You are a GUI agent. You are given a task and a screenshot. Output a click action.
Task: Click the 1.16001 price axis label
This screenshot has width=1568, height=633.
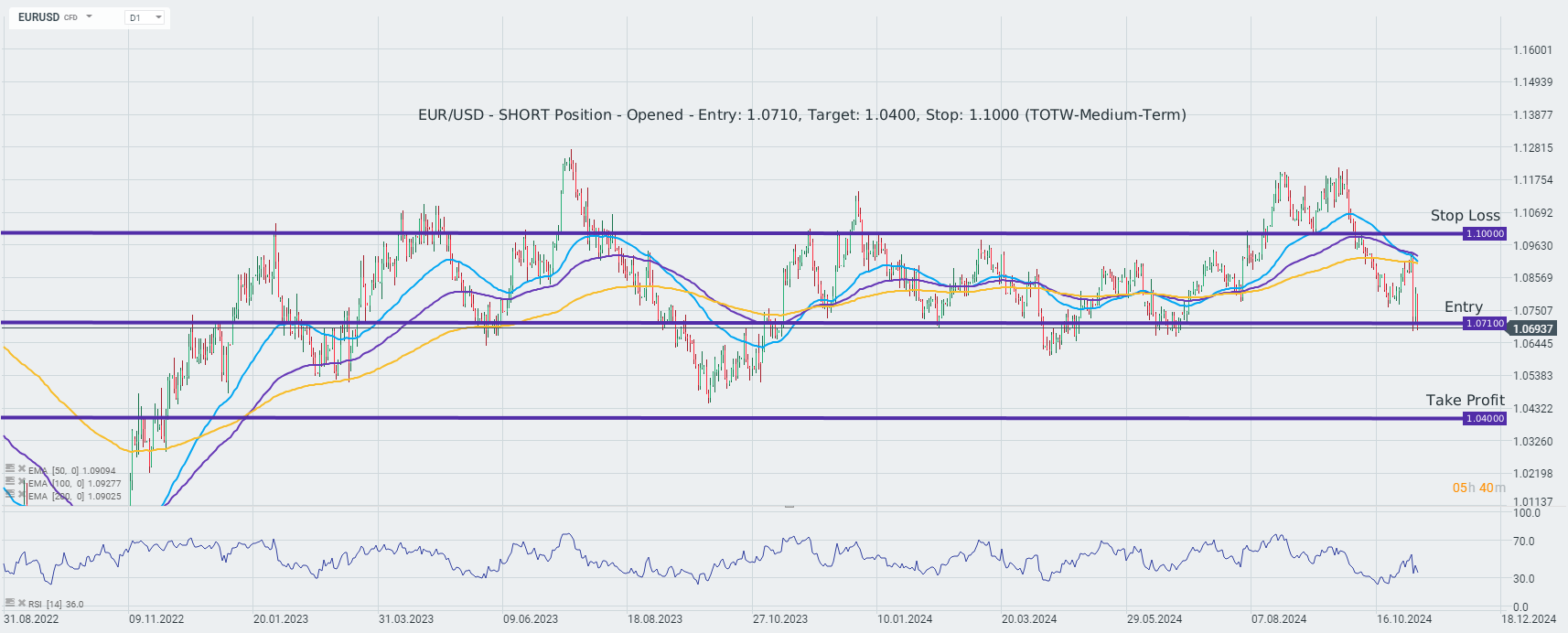pos(1532,49)
